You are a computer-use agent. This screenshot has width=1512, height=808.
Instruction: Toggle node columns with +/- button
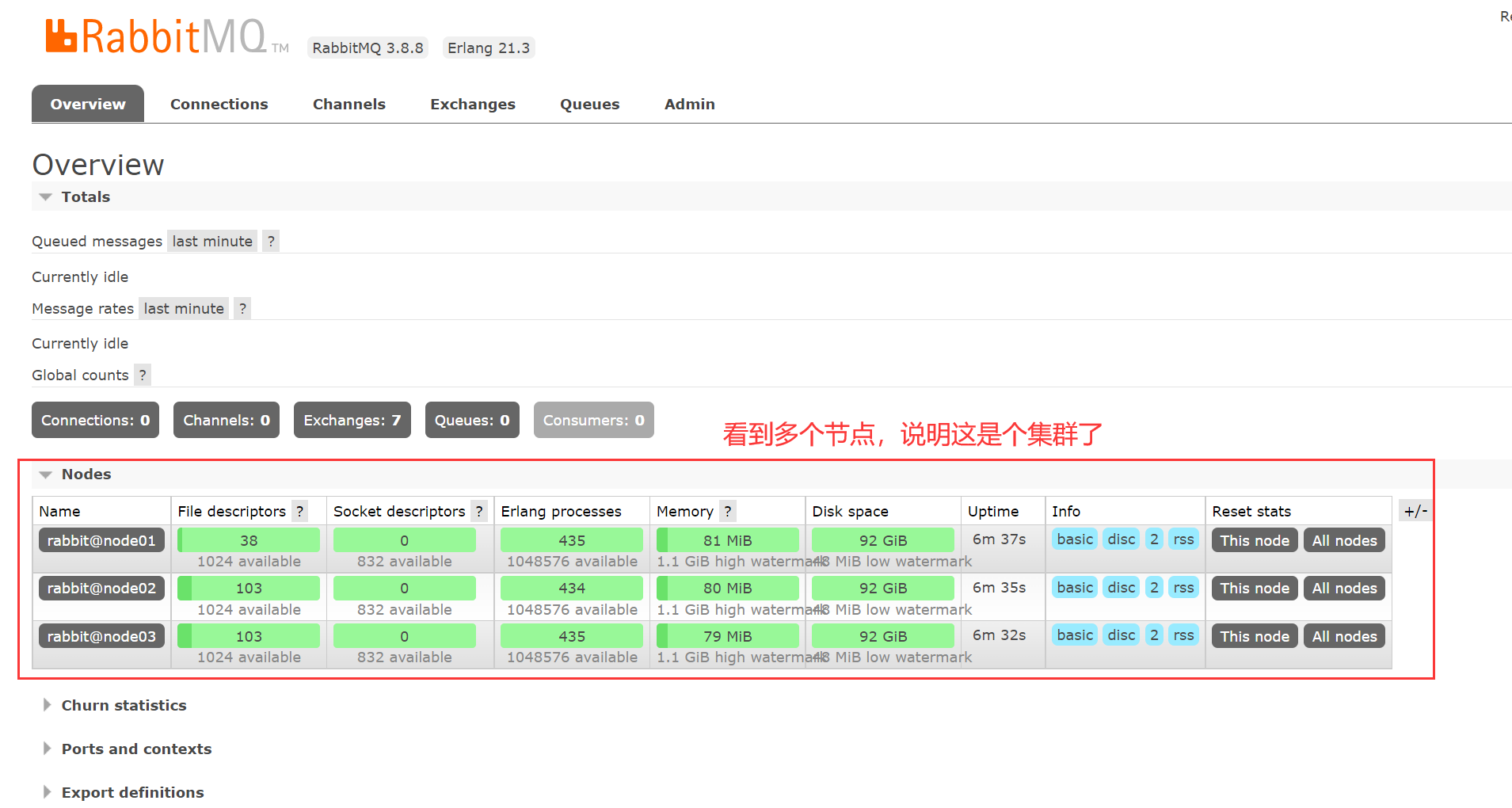1415,511
